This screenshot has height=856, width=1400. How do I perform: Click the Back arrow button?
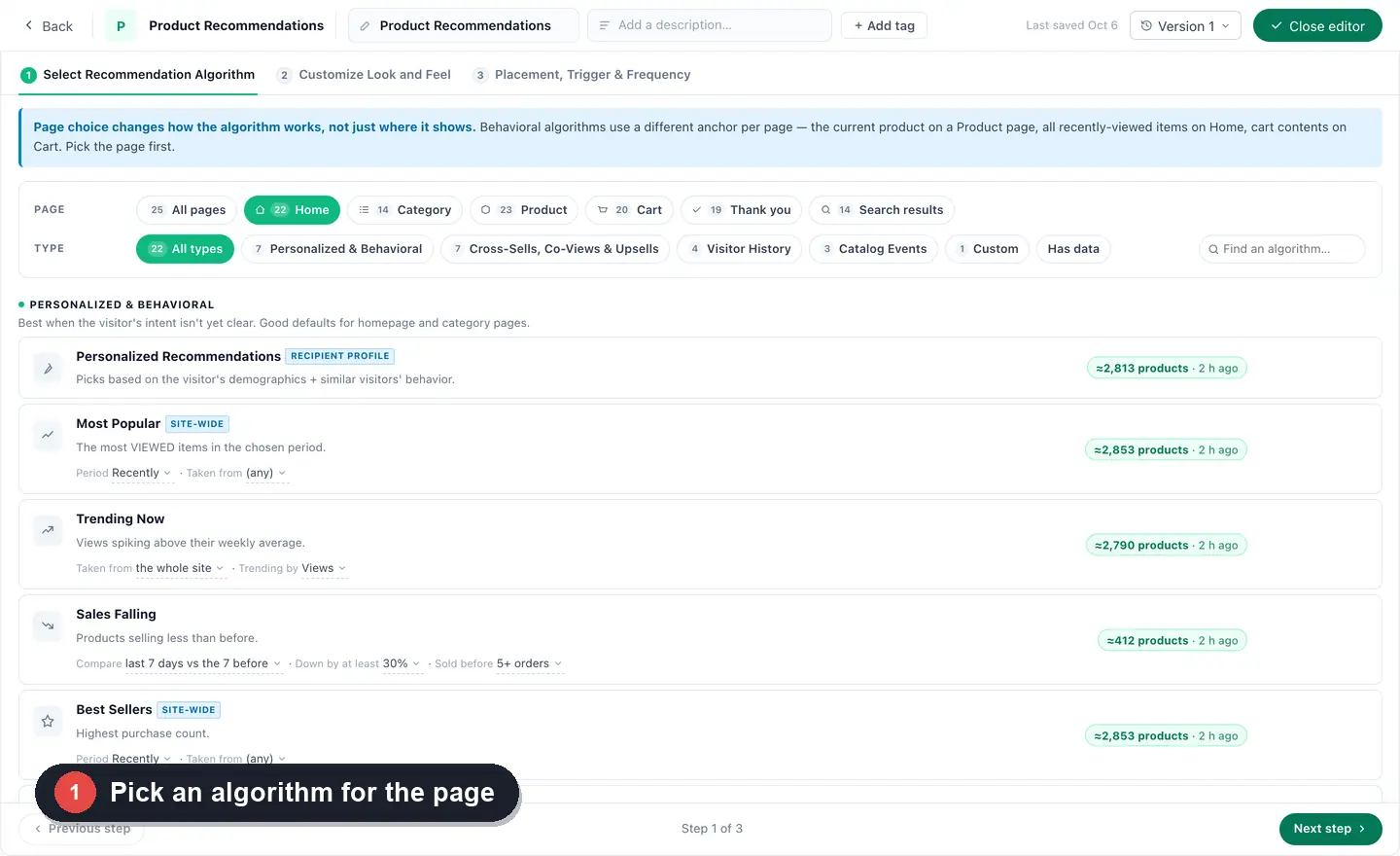click(48, 26)
